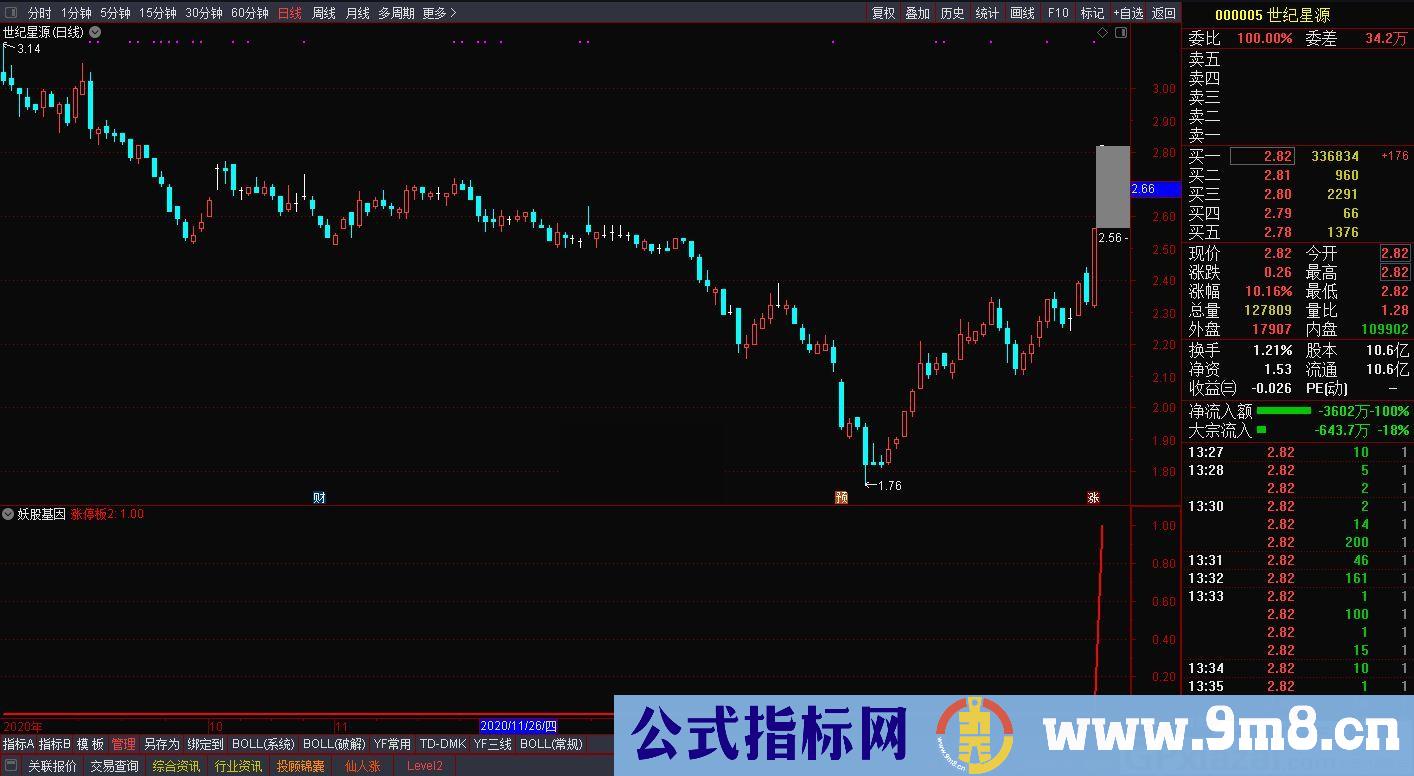The height and width of the screenshot is (776, 1414).
Task: Select the 15分钟 period
Action: tap(158, 13)
